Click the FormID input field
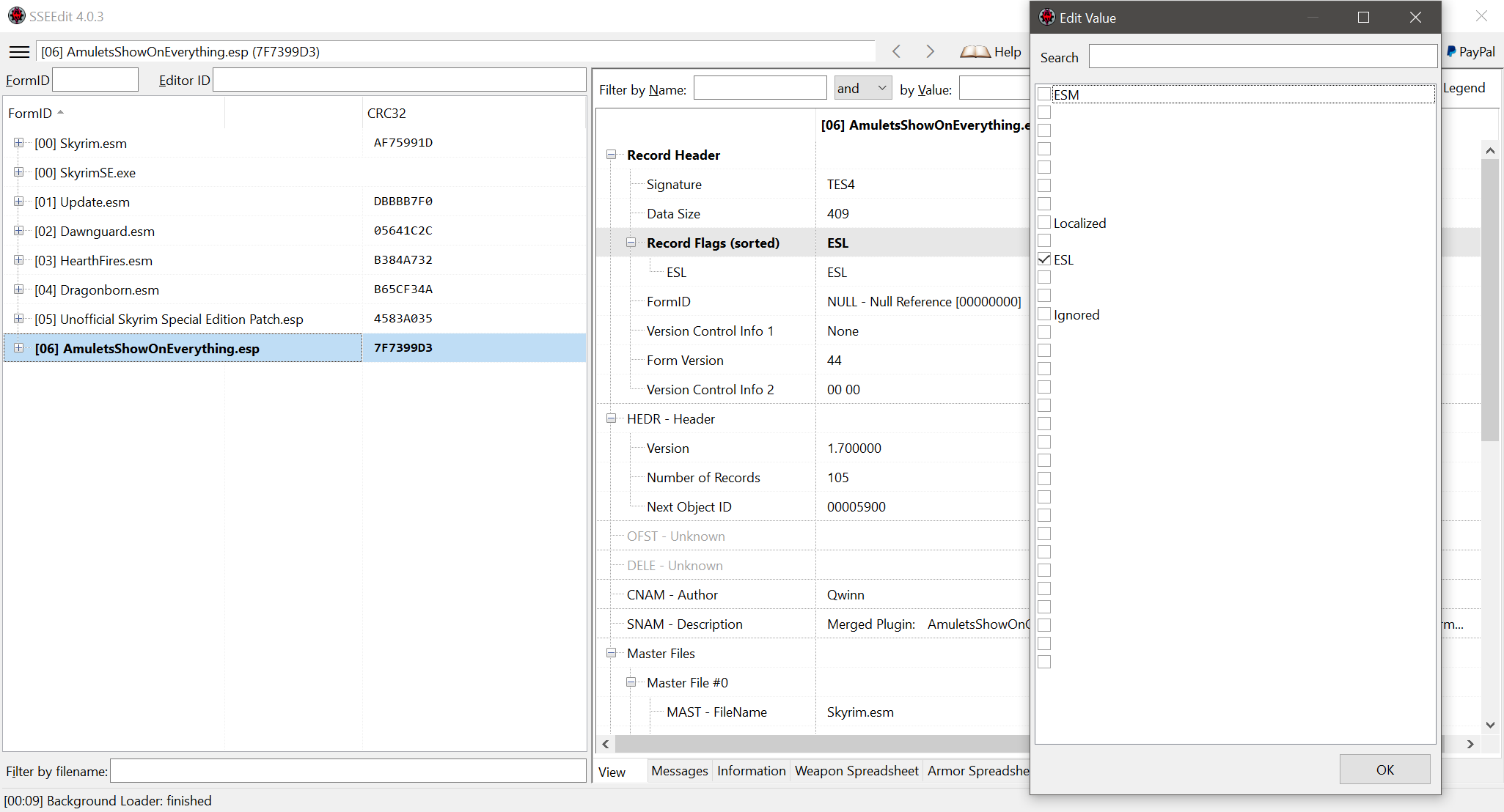This screenshot has height=812, width=1504. point(95,80)
